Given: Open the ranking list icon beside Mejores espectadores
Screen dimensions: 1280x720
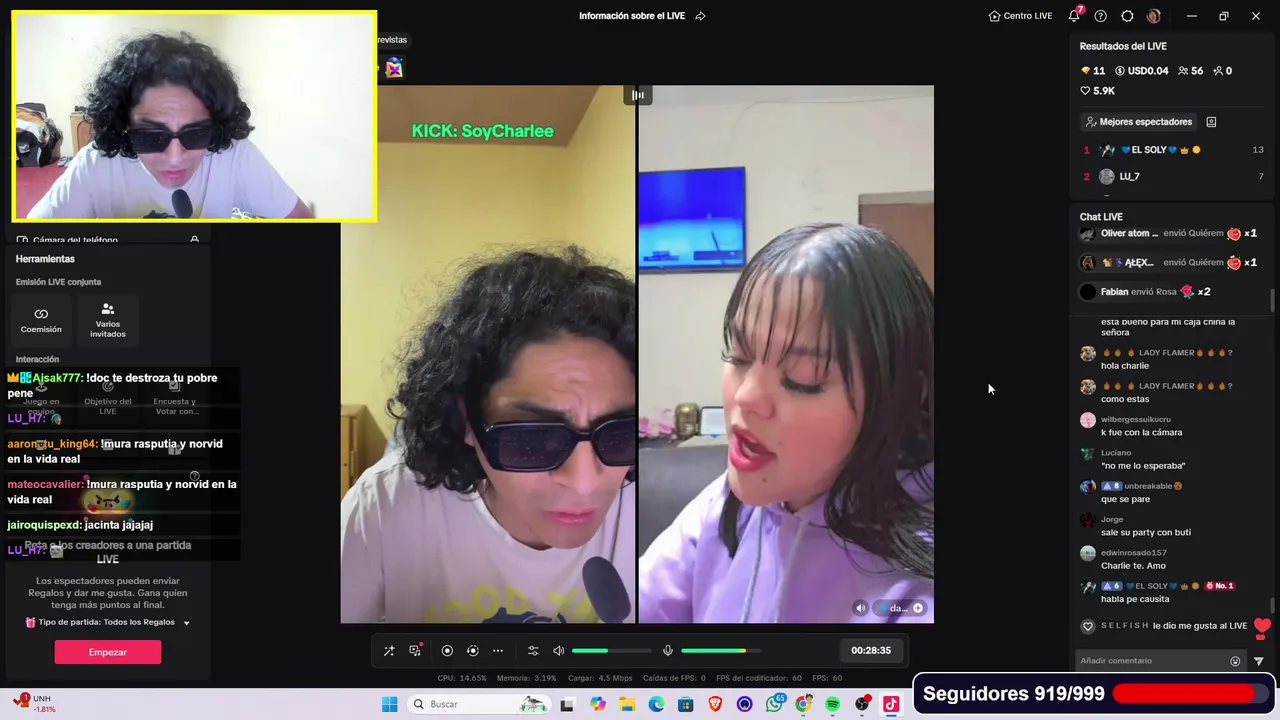Looking at the screenshot, I should (1211, 122).
